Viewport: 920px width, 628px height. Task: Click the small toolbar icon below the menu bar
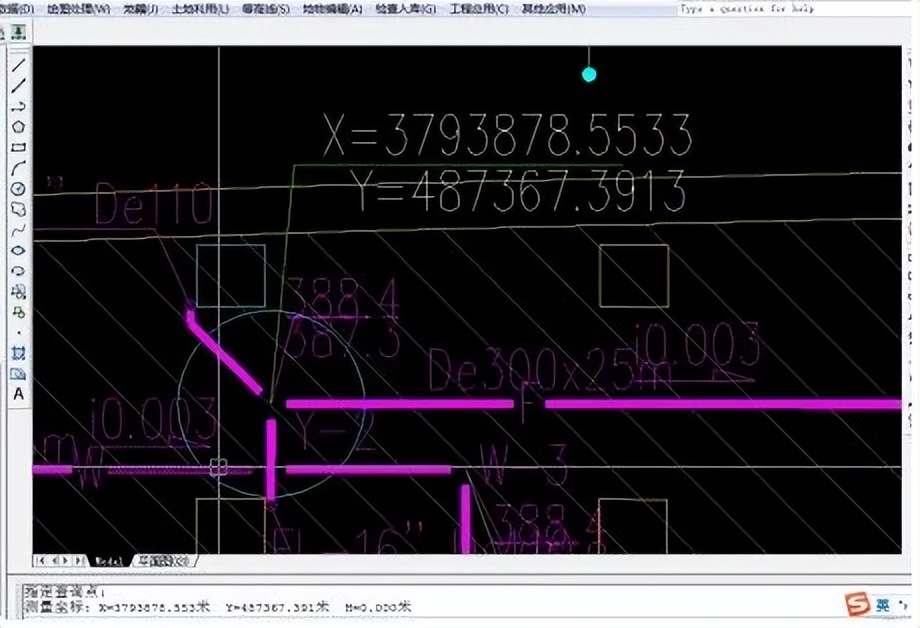19,32
